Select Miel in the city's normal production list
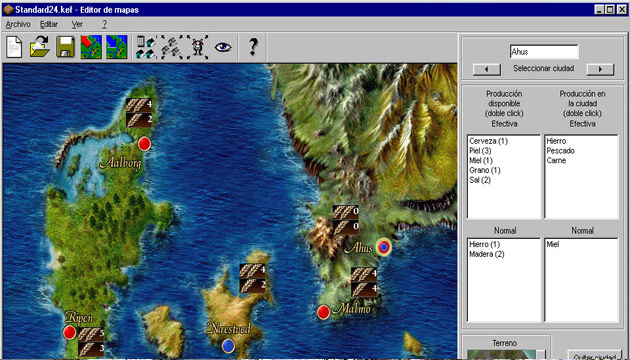 click(553, 244)
